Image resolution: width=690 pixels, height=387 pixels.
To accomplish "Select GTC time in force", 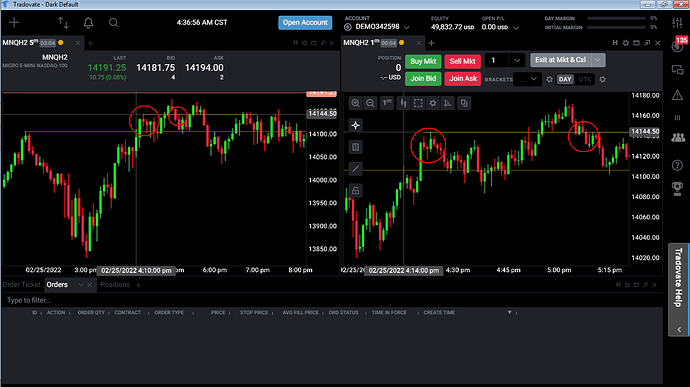I will click(585, 80).
